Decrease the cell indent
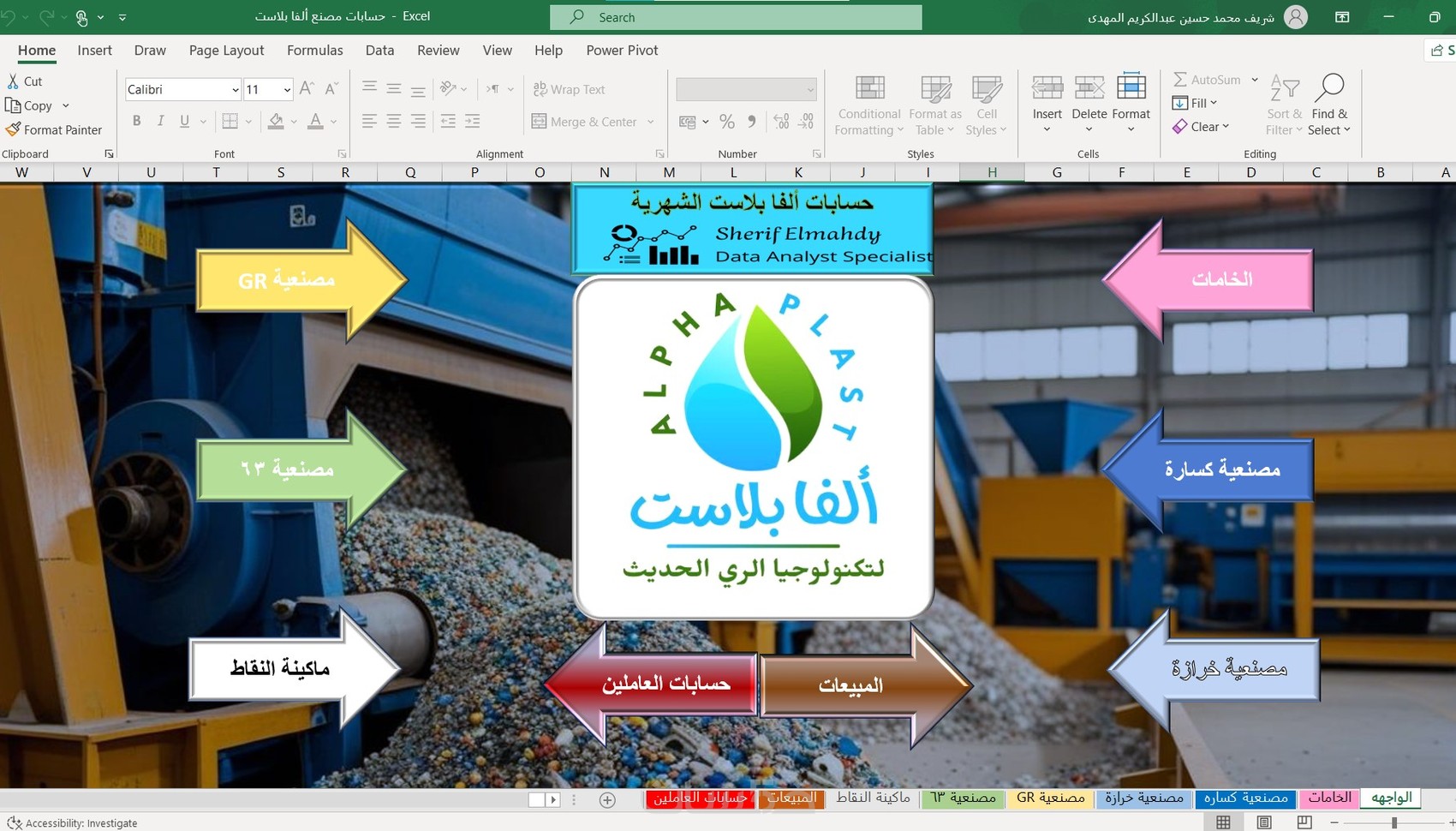This screenshot has height=831, width=1456. [x=448, y=122]
